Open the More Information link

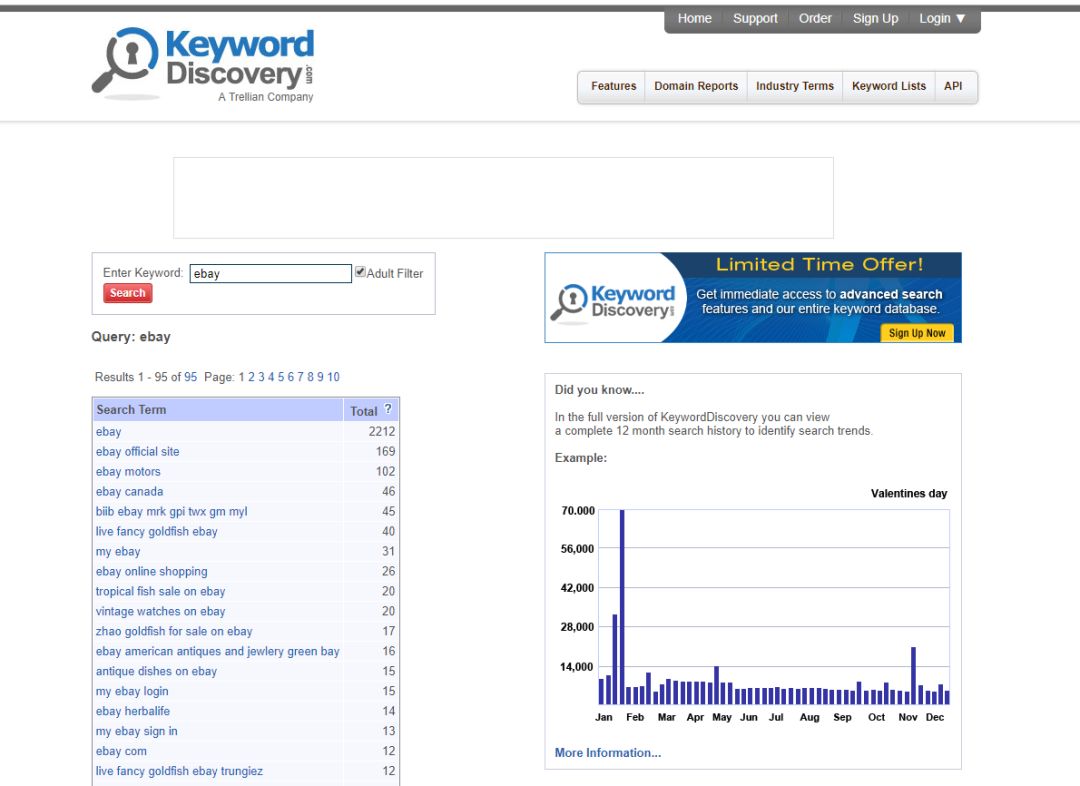tap(608, 753)
